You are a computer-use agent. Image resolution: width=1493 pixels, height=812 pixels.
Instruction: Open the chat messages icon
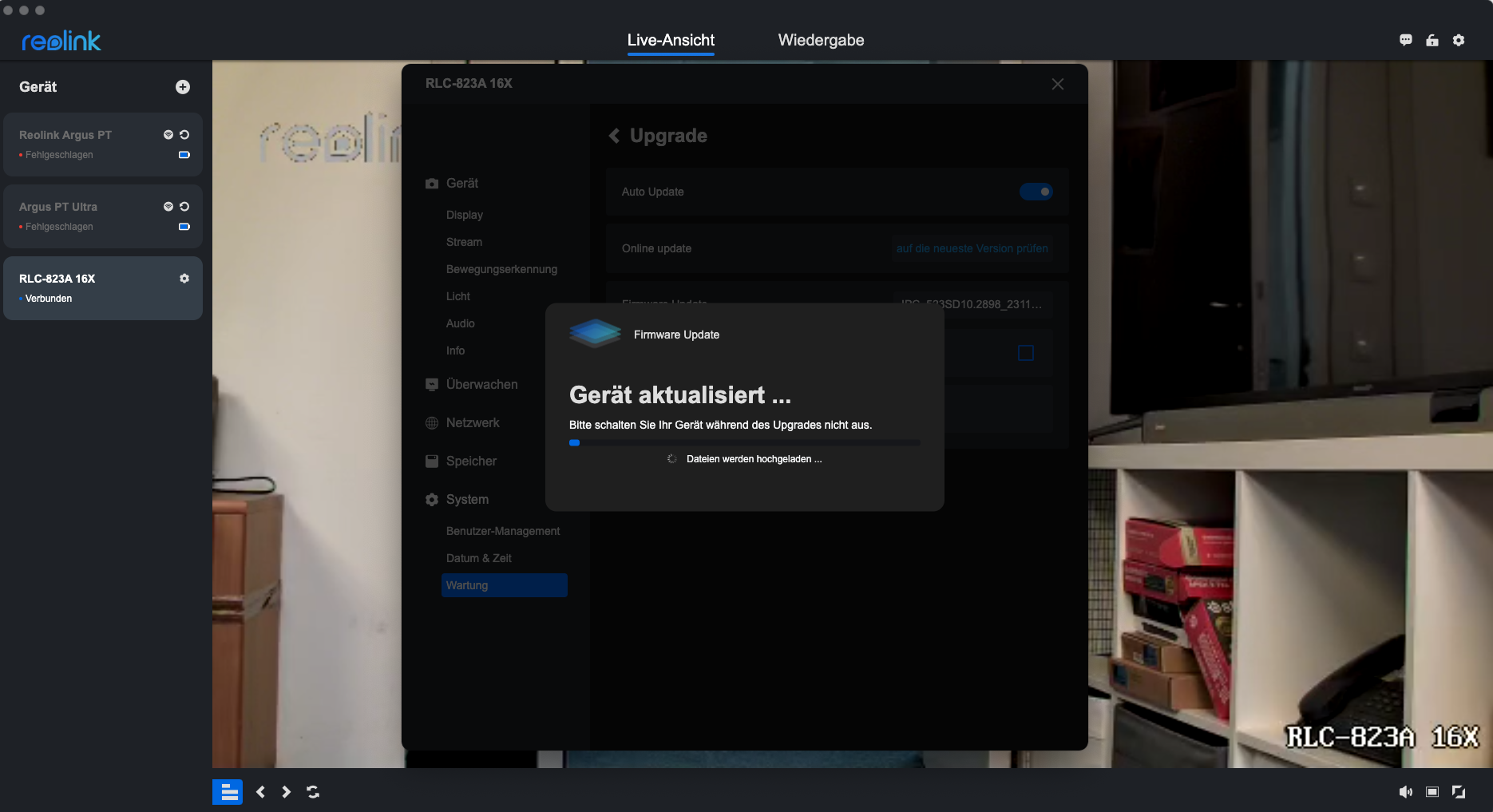1406,41
